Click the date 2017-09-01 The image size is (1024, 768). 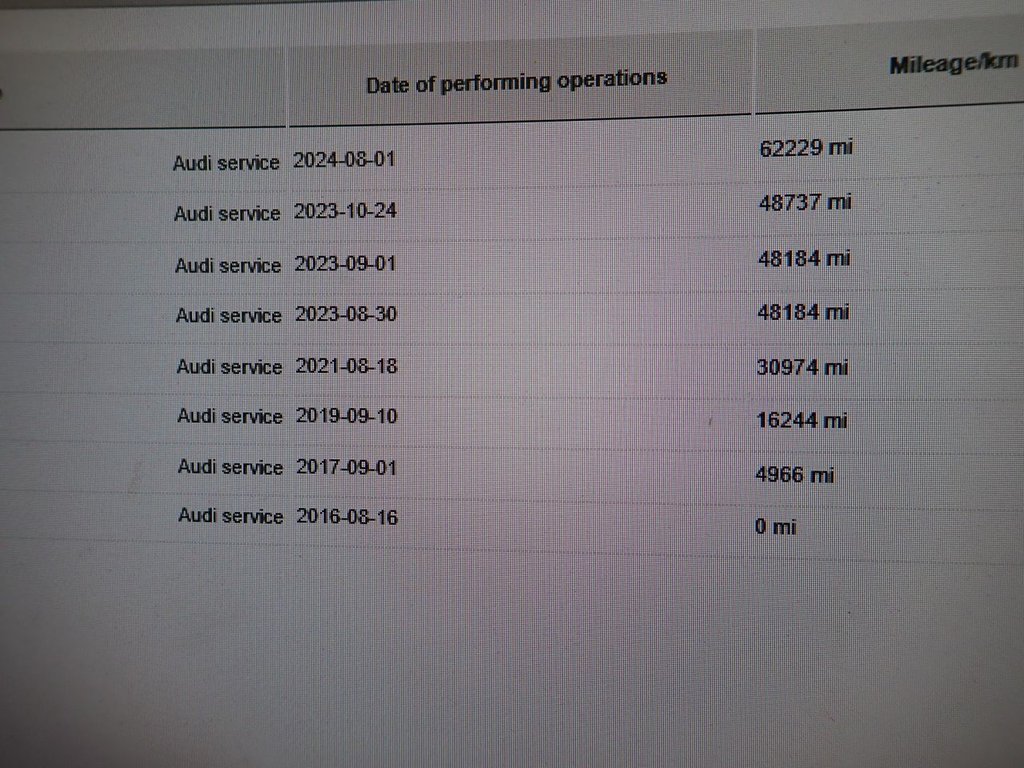[347, 468]
